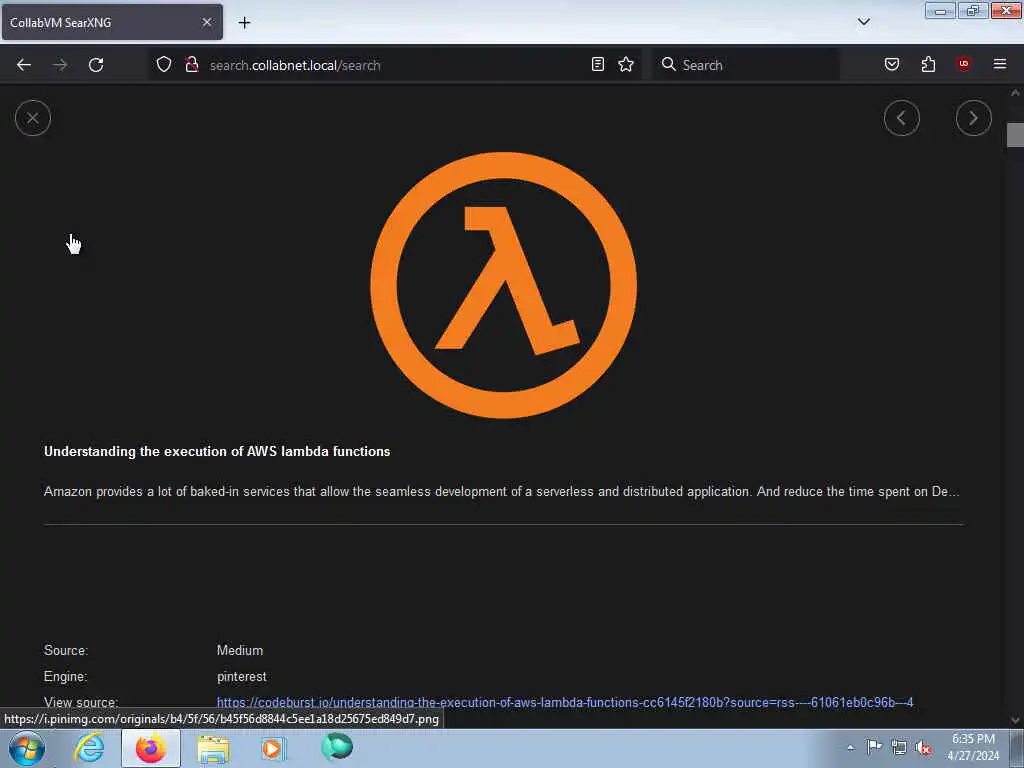Click the muted volume tray icon
Viewport: 1024px width, 768px height.
click(923, 748)
